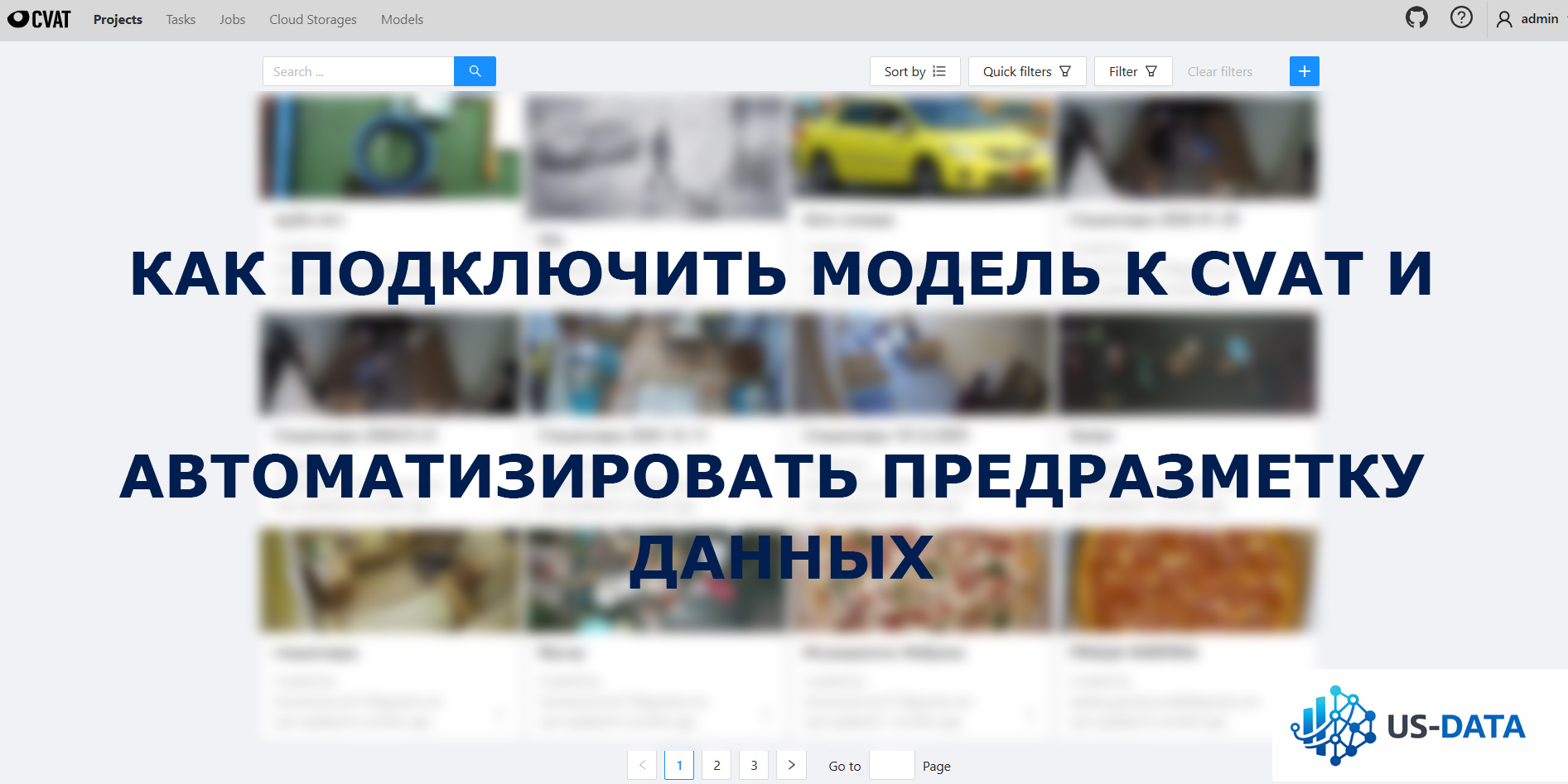Open the Filter builder
The image size is (1568, 784).
1133,71
